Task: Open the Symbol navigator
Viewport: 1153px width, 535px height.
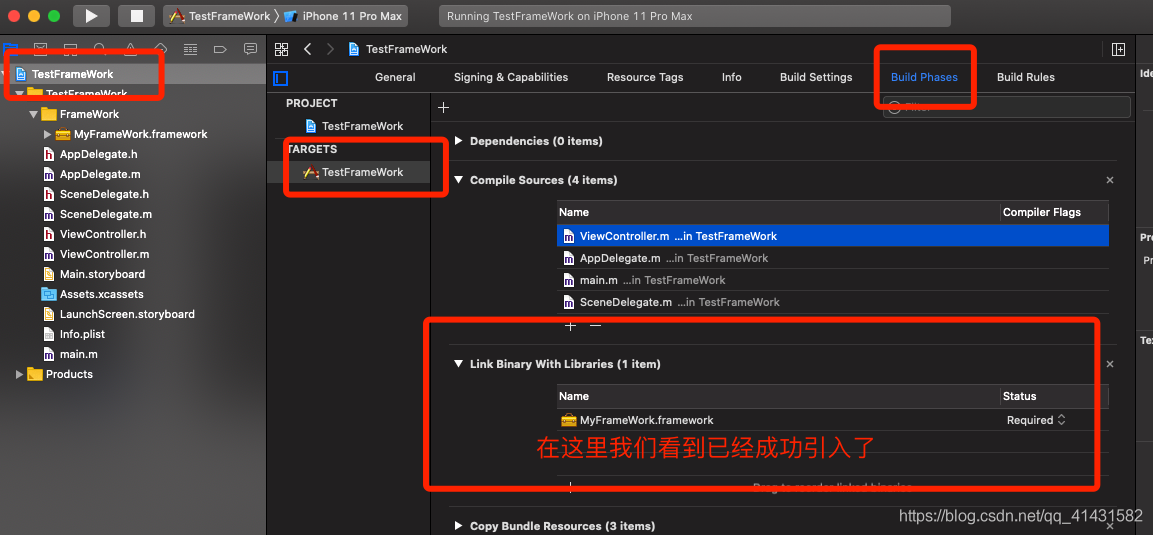Action: click(71, 49)
